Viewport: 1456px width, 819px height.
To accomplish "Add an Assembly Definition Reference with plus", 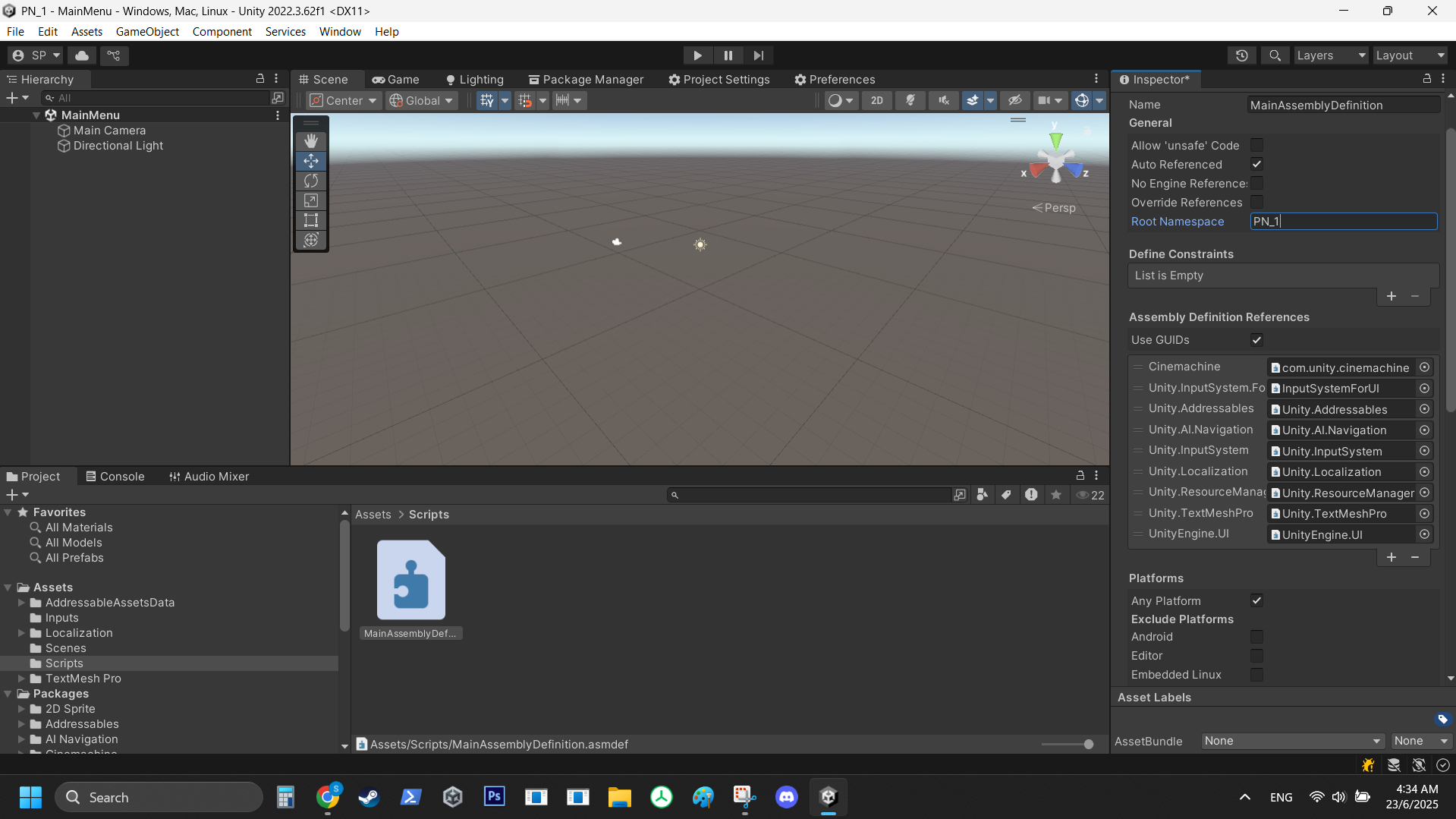I will point(1392,557).
